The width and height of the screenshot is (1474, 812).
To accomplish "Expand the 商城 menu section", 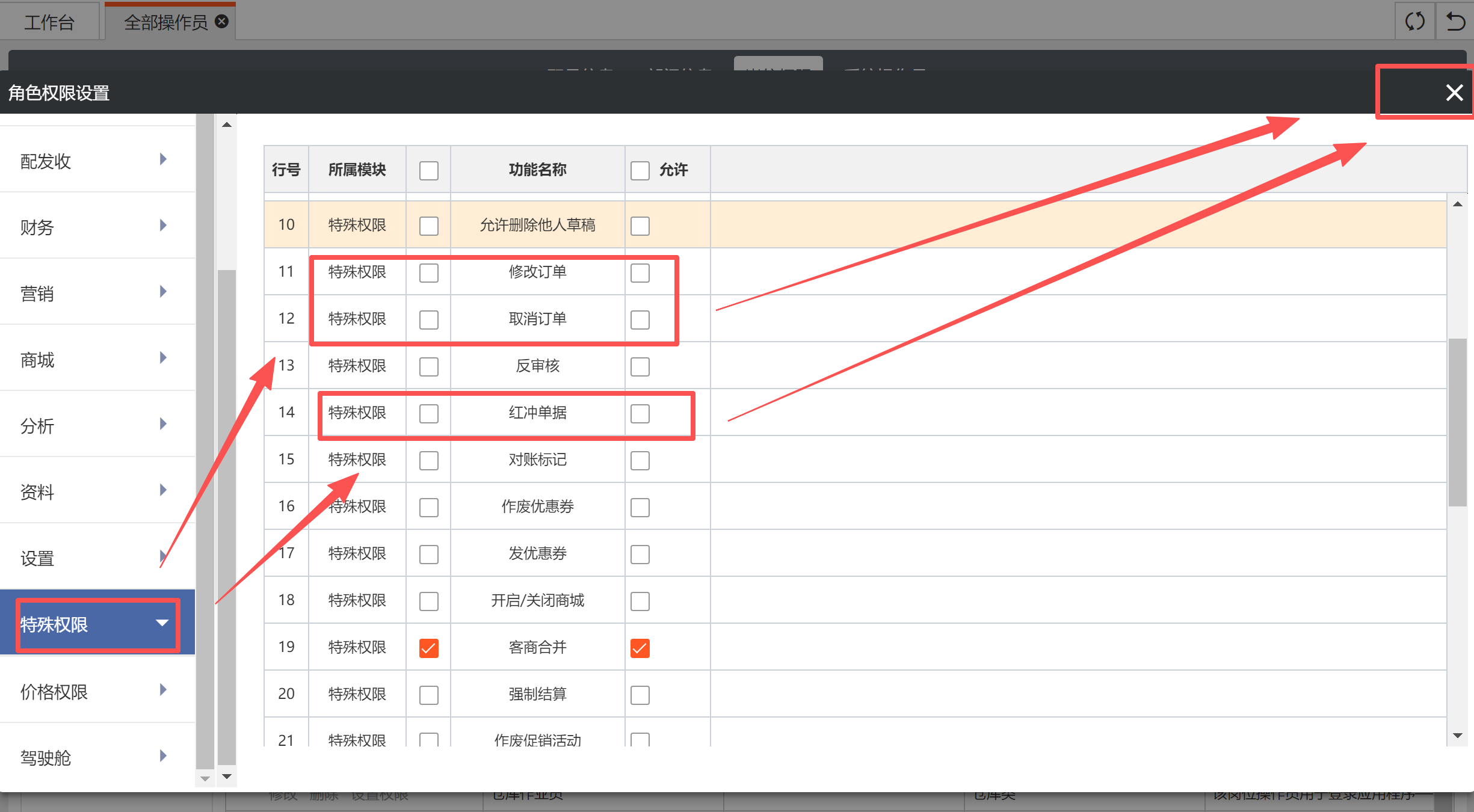I will click(x=97, y=358).
